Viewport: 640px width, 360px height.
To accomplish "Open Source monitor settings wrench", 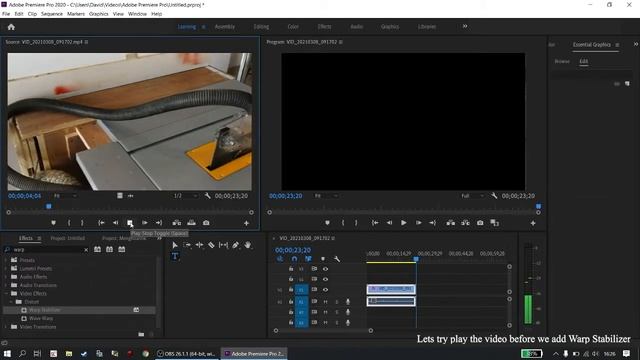I will (207, 196).
